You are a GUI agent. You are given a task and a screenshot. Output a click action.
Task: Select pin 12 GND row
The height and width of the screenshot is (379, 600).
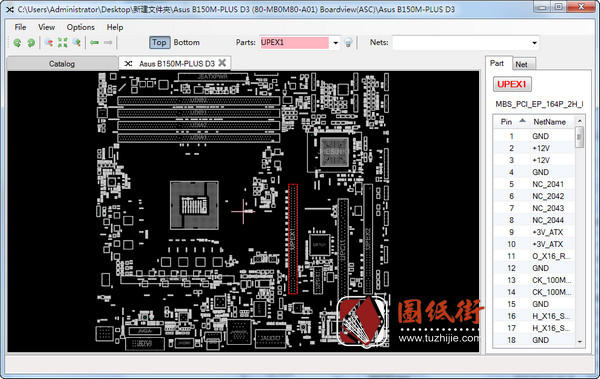pos(534,268)
